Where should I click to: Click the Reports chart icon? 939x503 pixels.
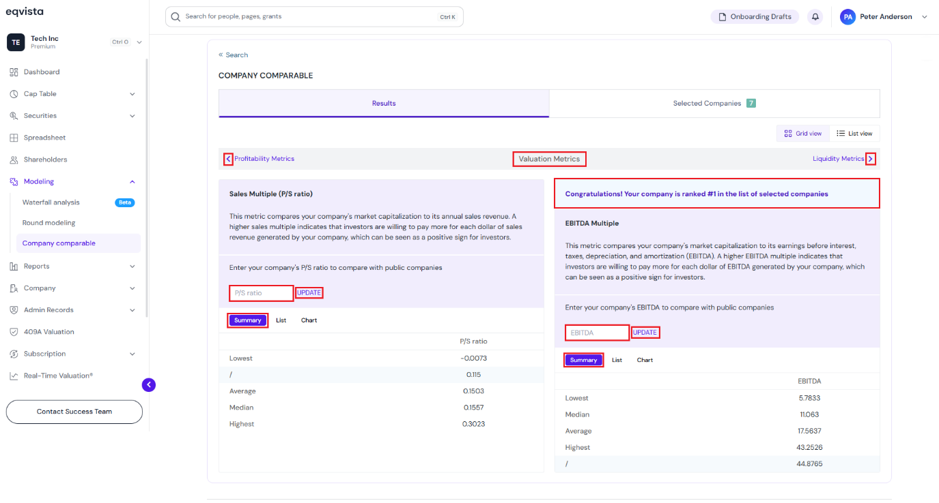[x=14, y=266]
